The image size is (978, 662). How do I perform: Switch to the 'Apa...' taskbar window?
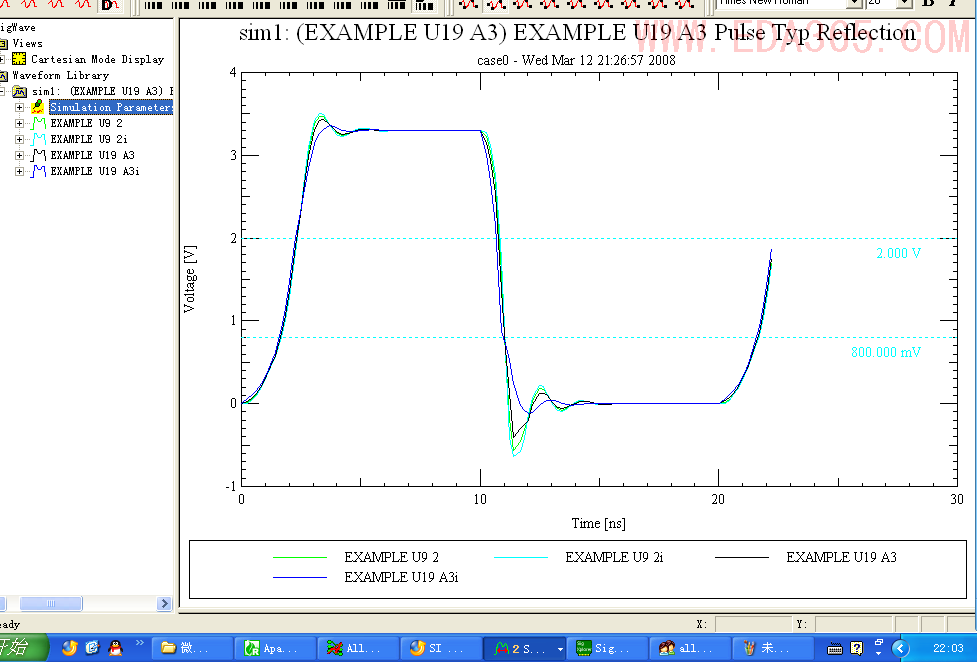[x=274, y=648]
